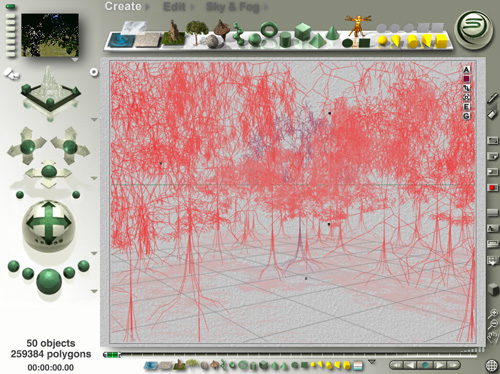Add the golden Vitruvian figure object

tap(358, 26)
